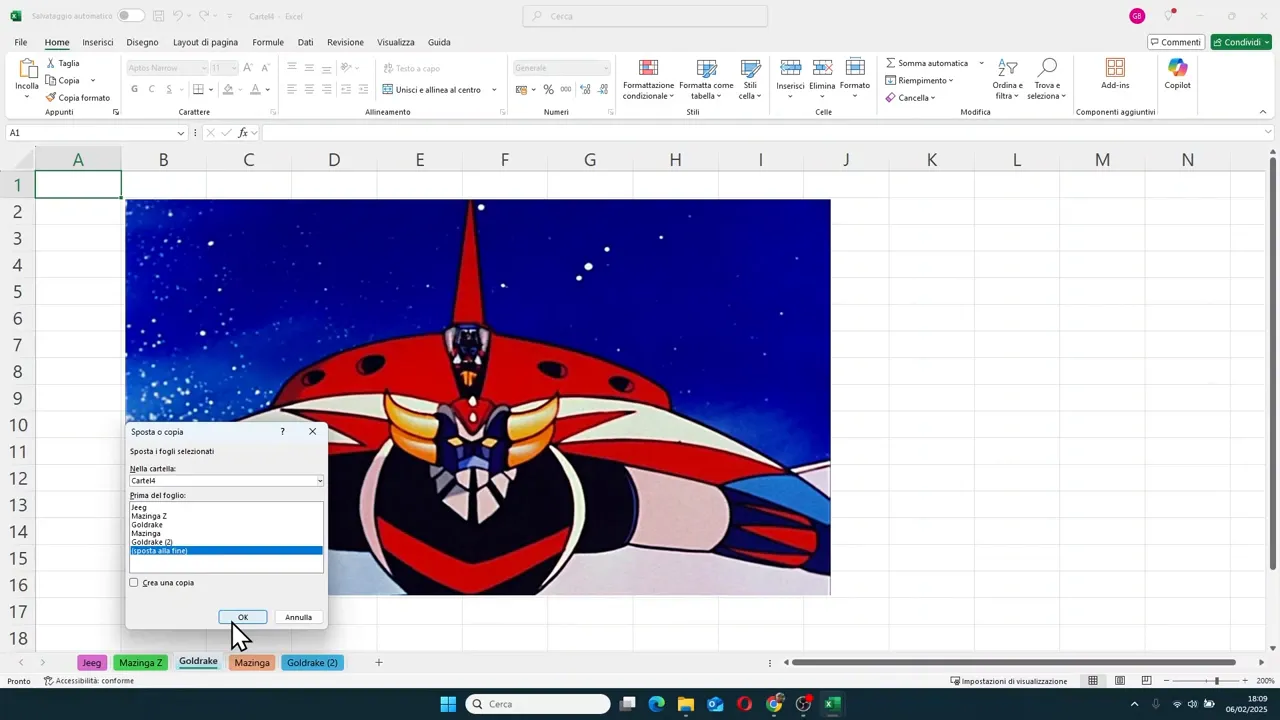Click the insert function fx icon

(243, 133)
